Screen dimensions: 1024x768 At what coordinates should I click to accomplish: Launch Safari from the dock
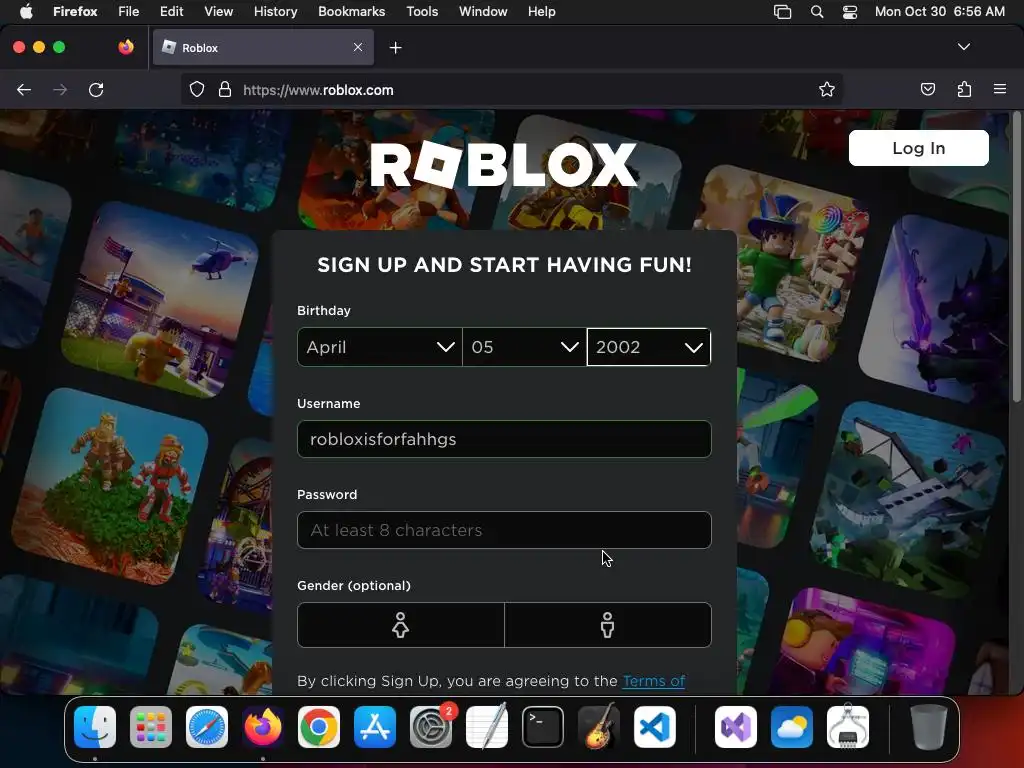[x=207, y=727]
